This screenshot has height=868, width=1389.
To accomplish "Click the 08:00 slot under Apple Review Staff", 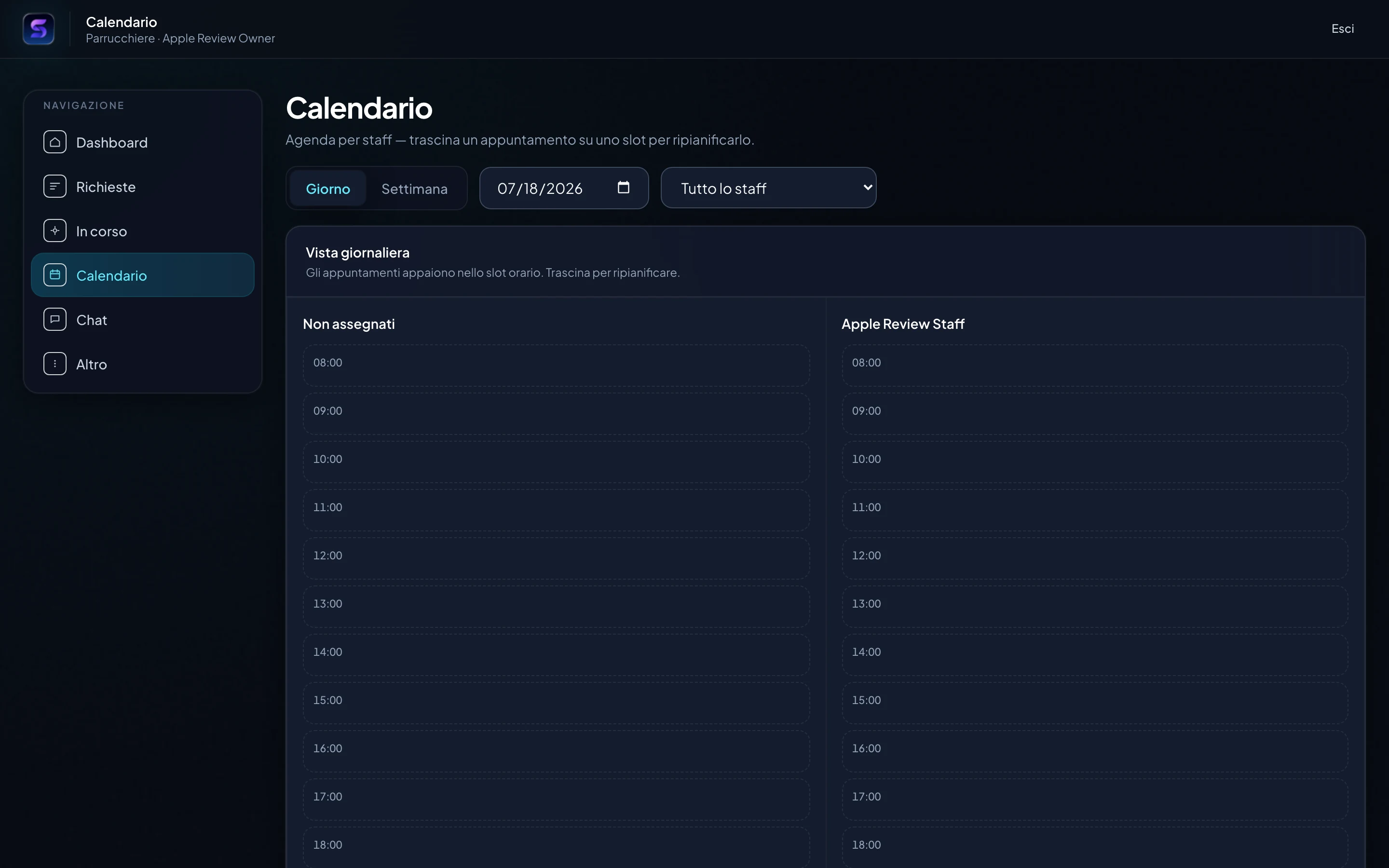I will (1095, 365).
